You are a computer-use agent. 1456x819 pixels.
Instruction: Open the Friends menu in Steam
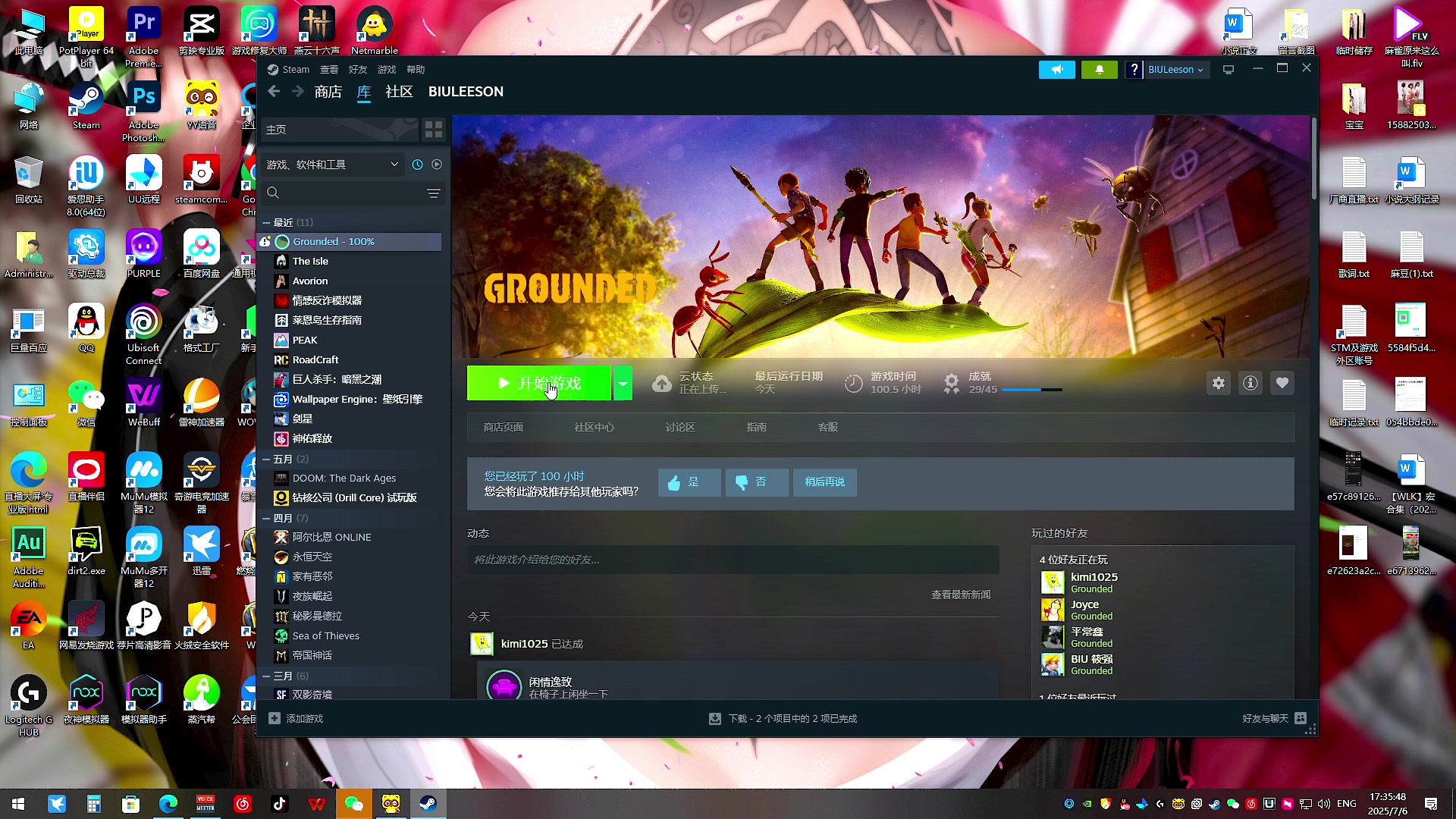pos(358,69)
